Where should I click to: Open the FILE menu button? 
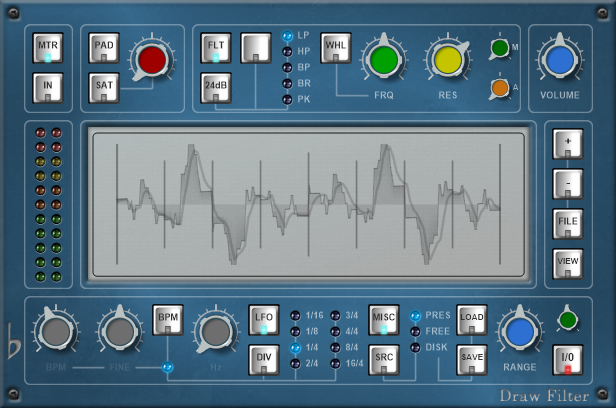567,223
